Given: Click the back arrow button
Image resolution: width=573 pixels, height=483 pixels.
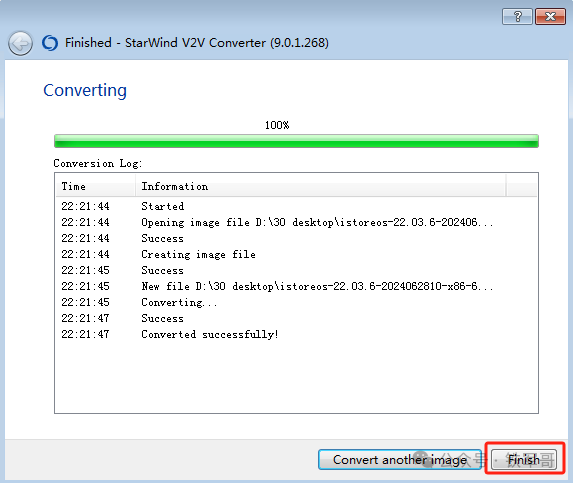Looking at the screenshot, I should [x=20, y=43].
